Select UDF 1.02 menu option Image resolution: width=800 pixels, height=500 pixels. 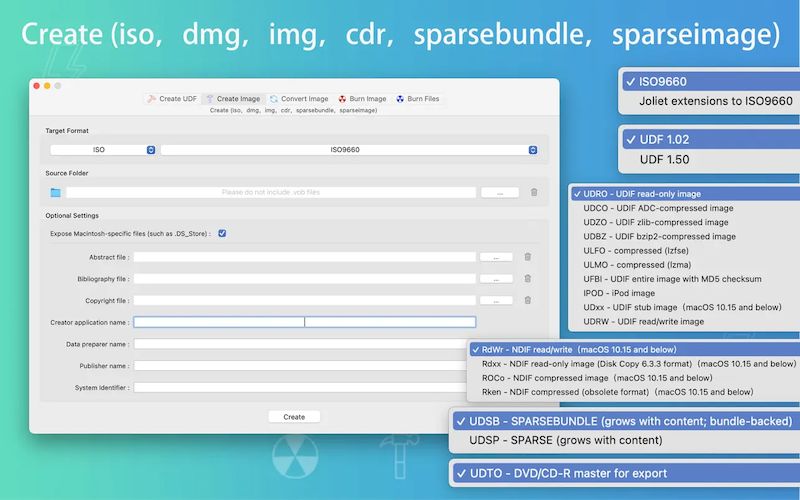click(711, 139)
